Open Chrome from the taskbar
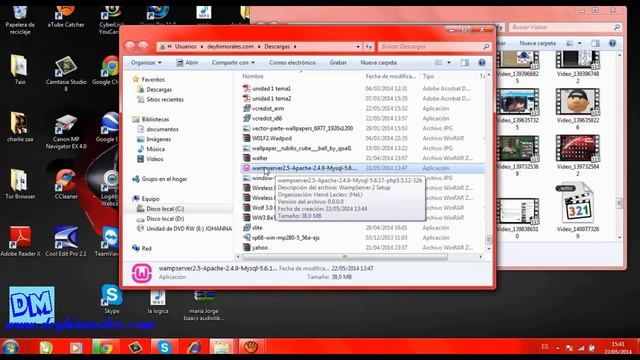Screen dimensions: 640x360 click(x=105, y=347)
